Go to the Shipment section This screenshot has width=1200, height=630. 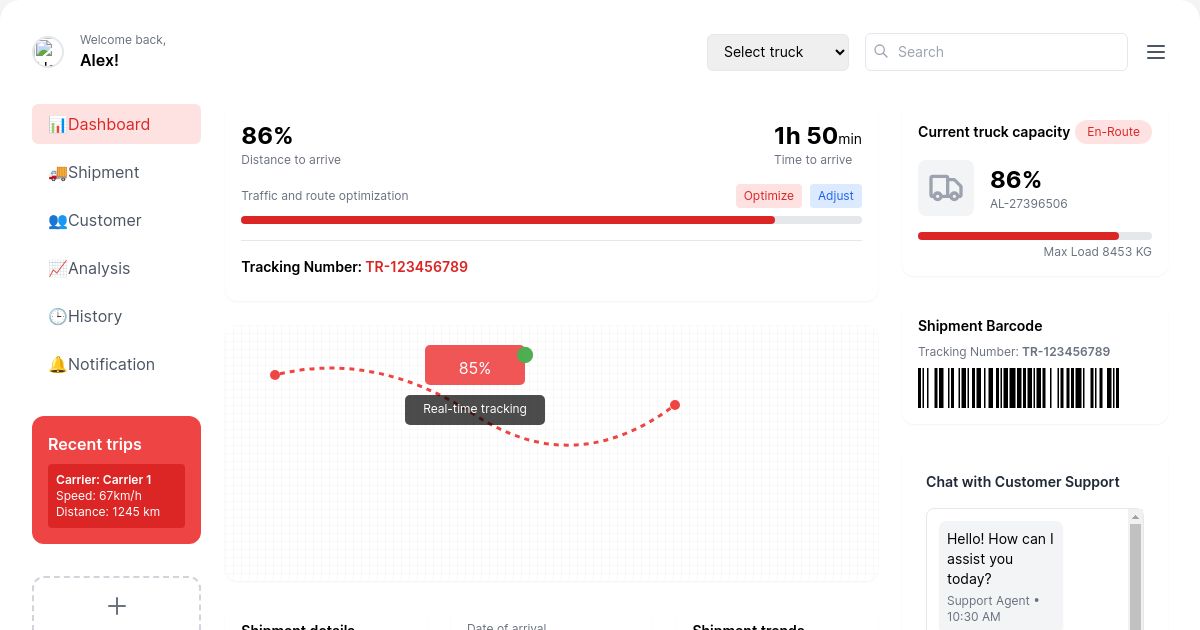tap(116, 172)
